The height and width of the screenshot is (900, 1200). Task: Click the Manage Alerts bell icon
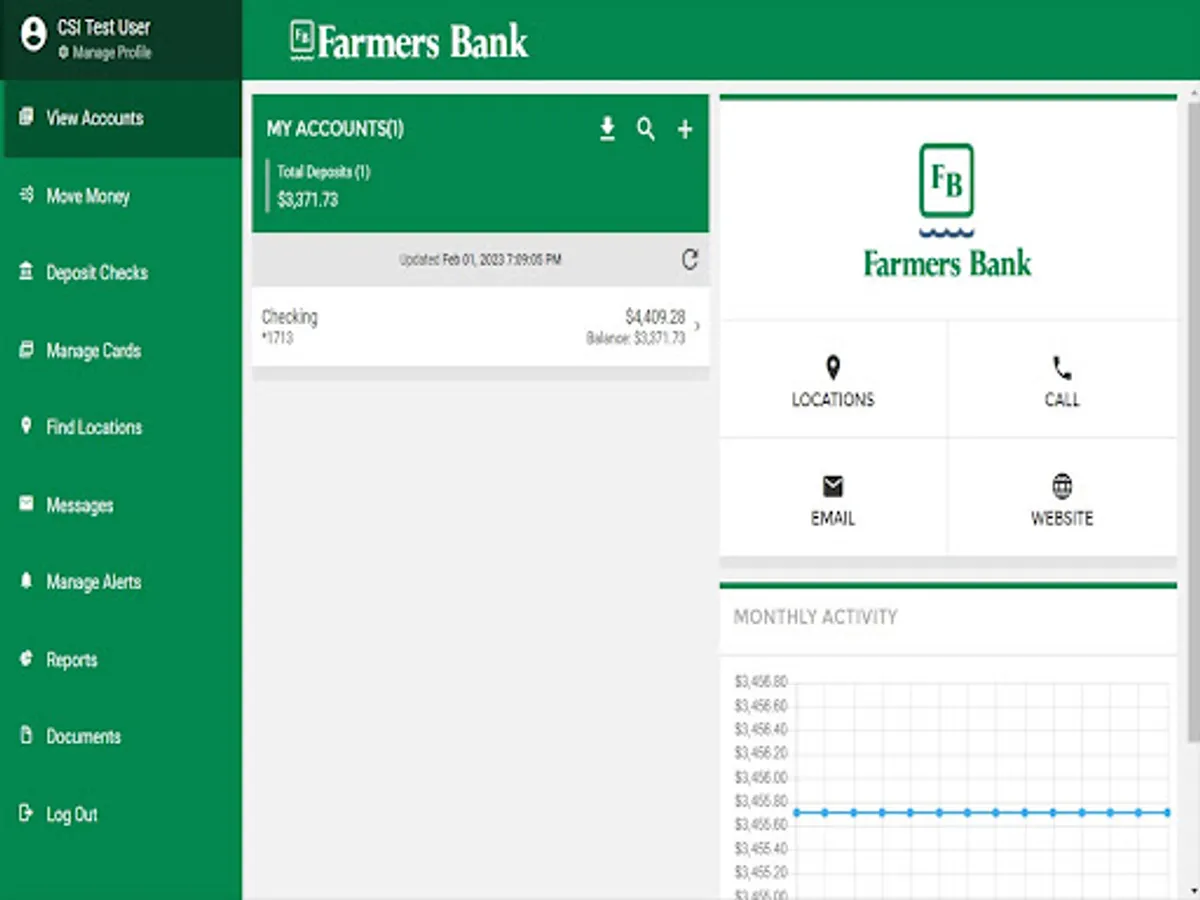coord(26,581)
